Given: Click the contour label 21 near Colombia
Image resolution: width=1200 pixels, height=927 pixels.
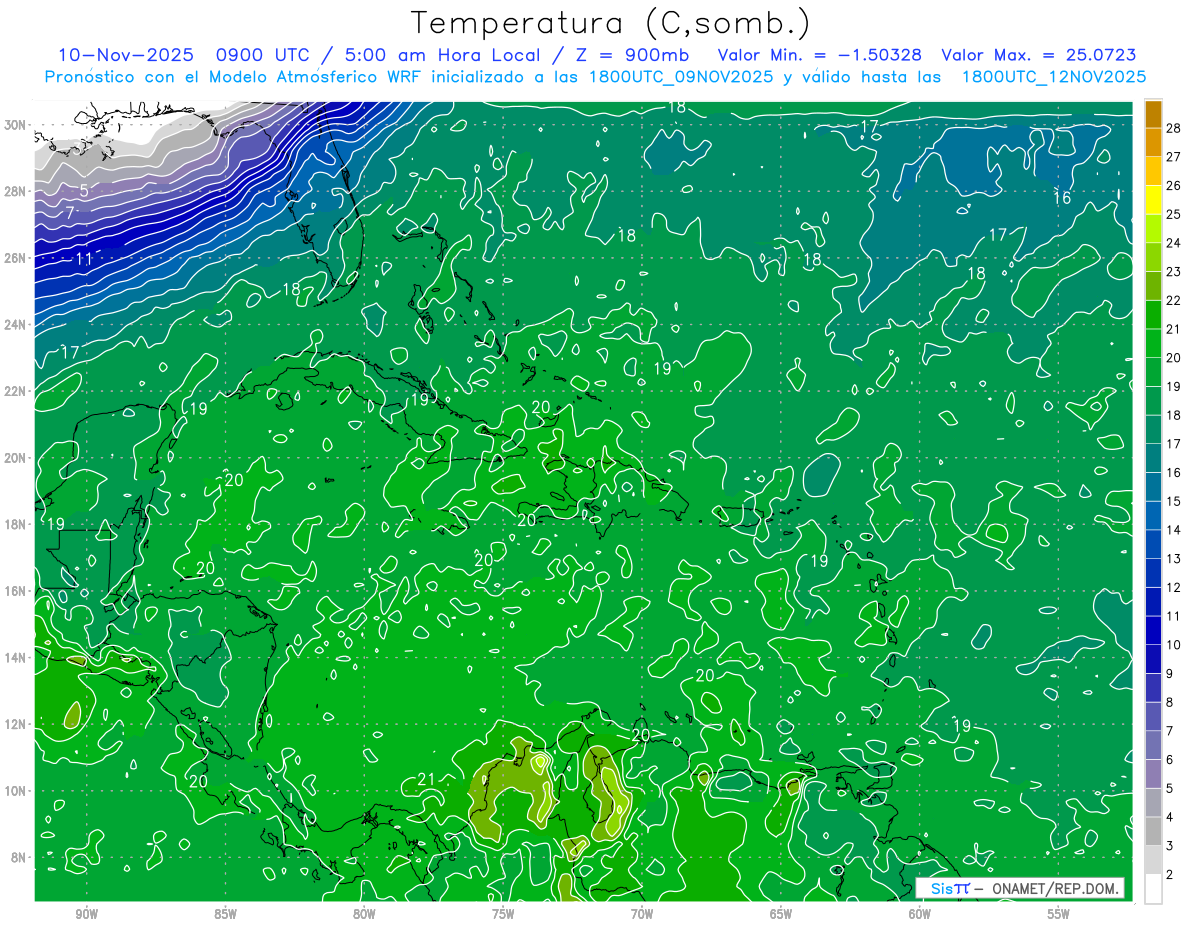Looking at the screenshot, I should coord(426,780).
